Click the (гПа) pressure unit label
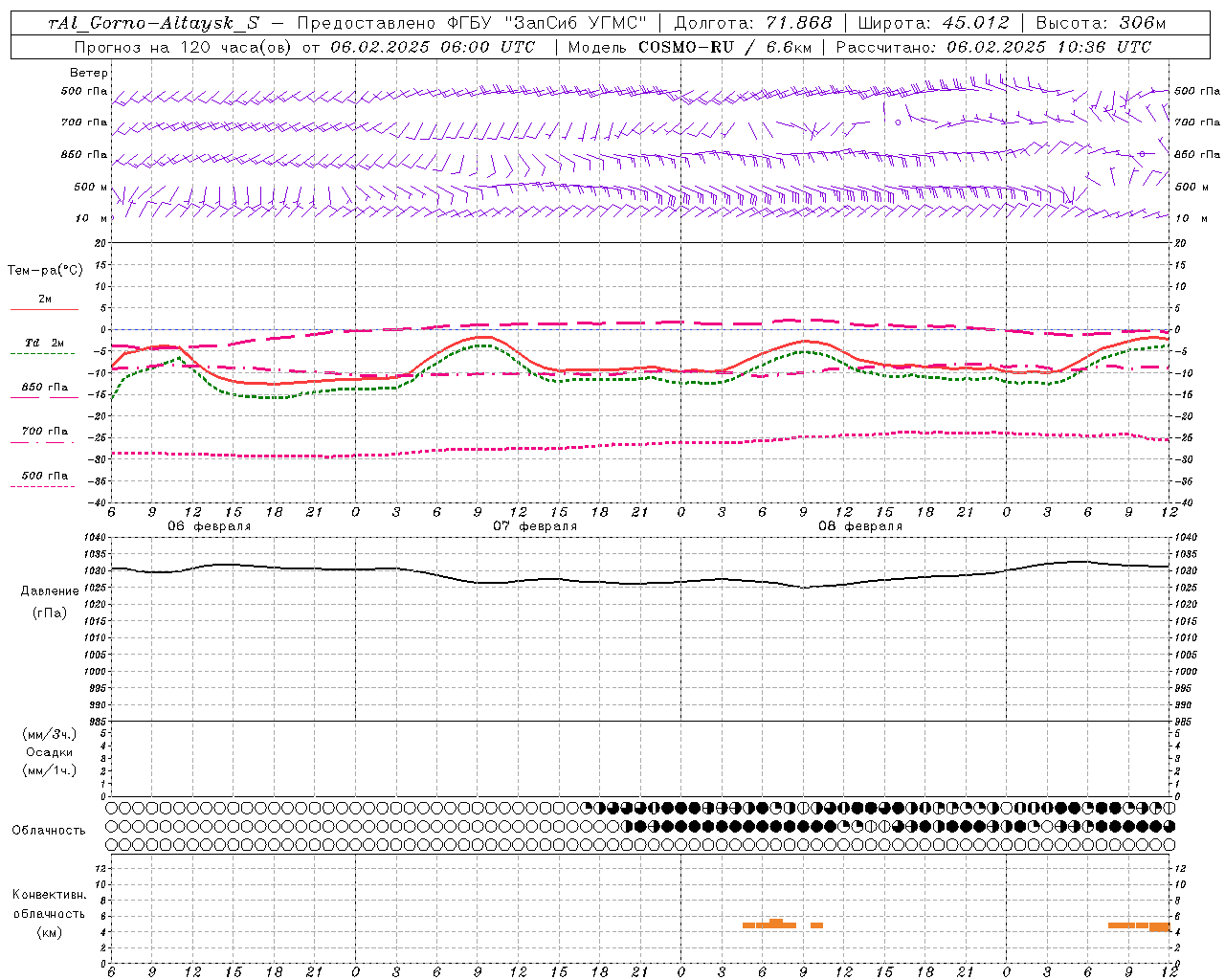This screenshot has height=980, width=1225. 50,612
